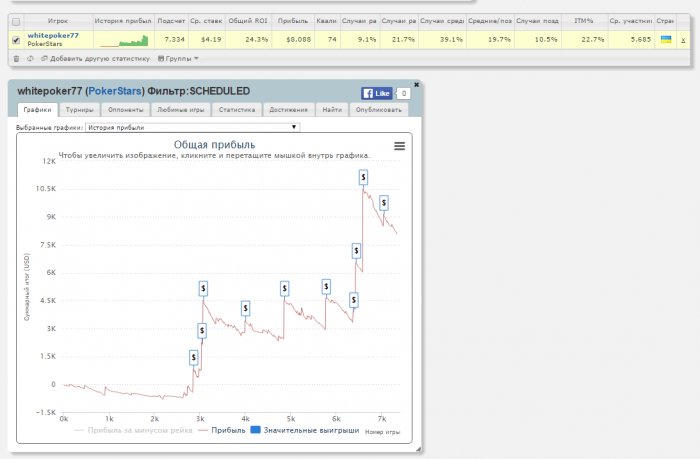Open the Выбранные графики dropdown
Screen dimensions: 700x459
tap(192, 127)
